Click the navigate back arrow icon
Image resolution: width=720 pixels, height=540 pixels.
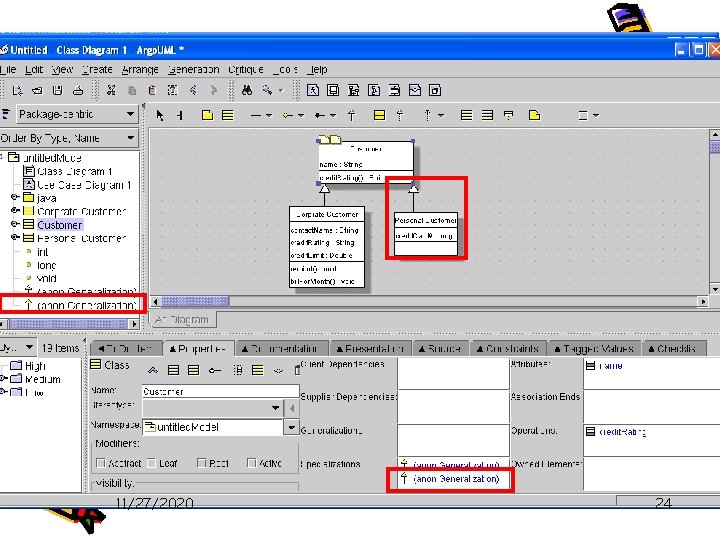click(x=193, y=90)
